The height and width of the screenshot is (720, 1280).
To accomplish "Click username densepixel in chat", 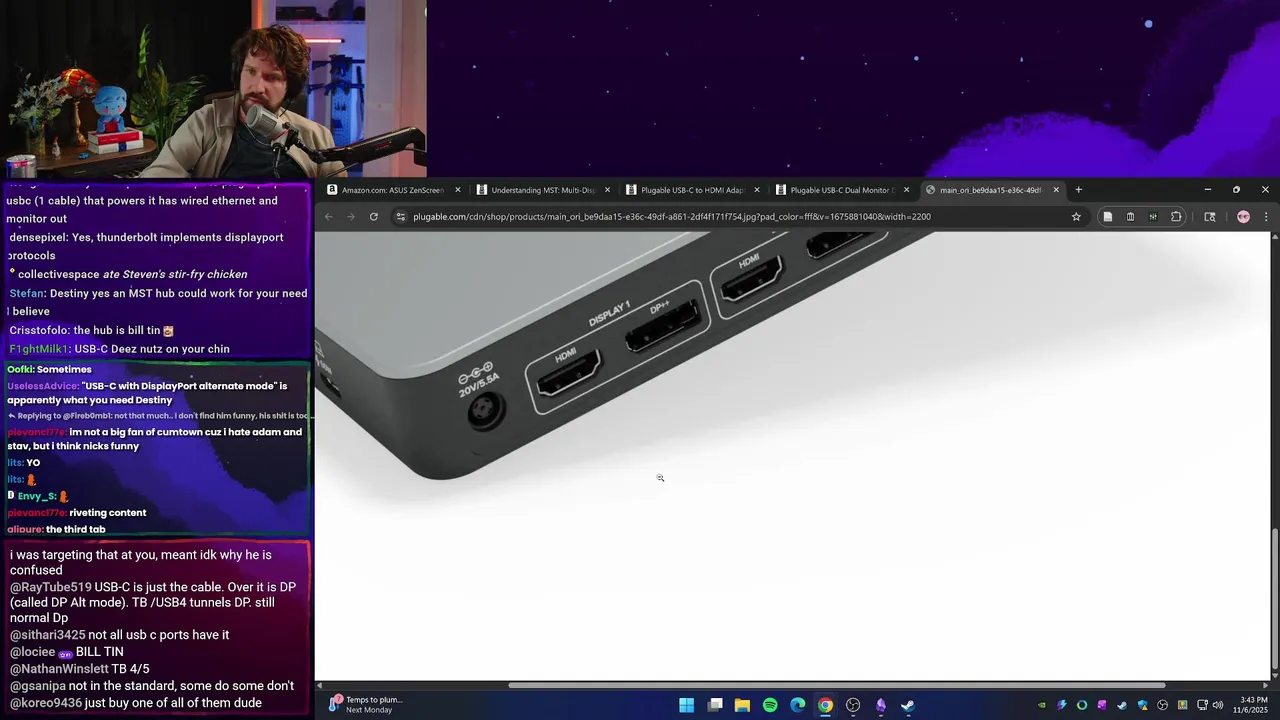I will (37, 238).
